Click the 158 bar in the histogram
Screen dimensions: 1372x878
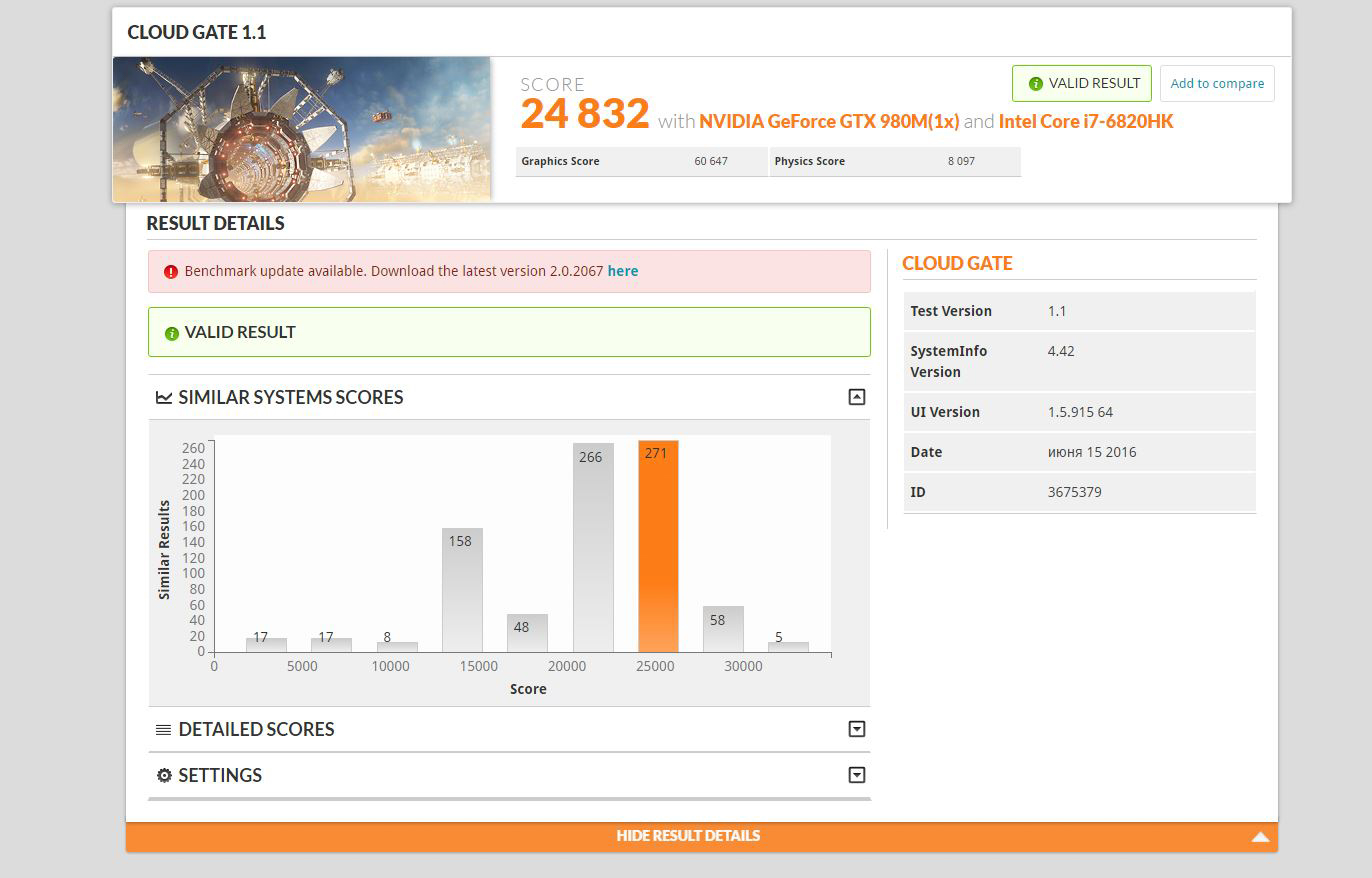pyautogui.click(x=462, y=590)
